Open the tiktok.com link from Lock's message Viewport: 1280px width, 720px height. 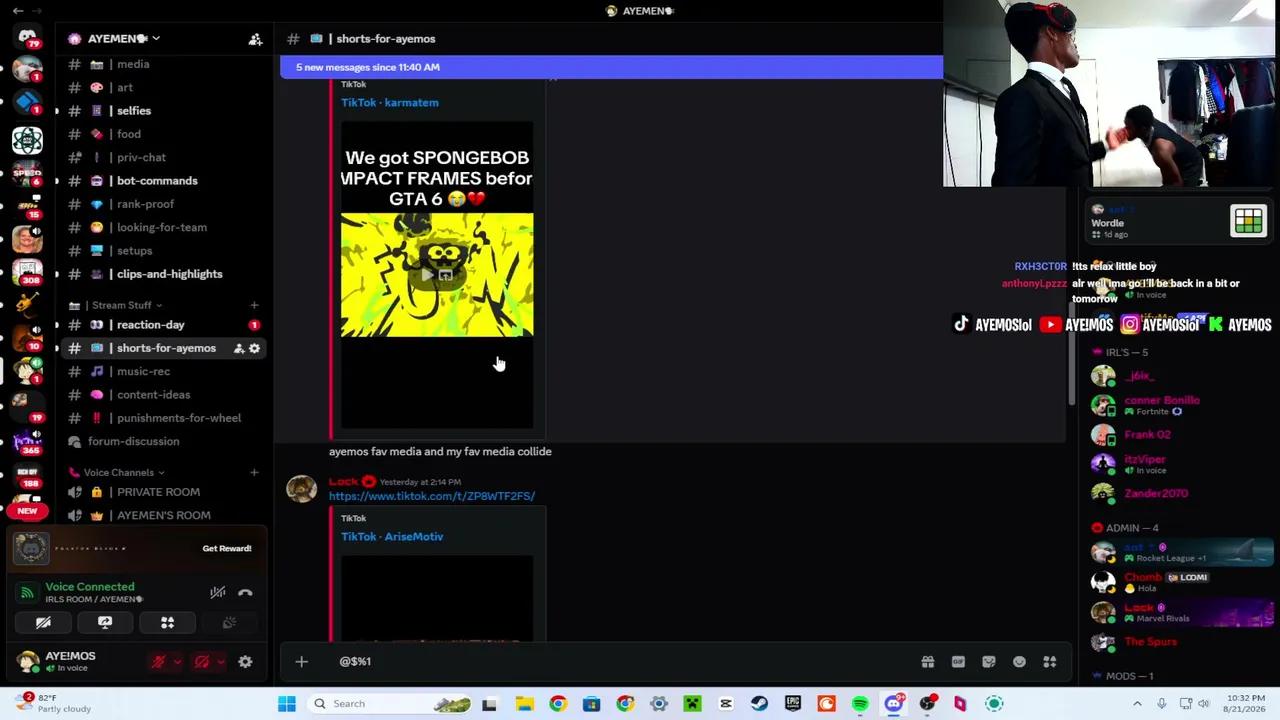[x=432, y=496]
